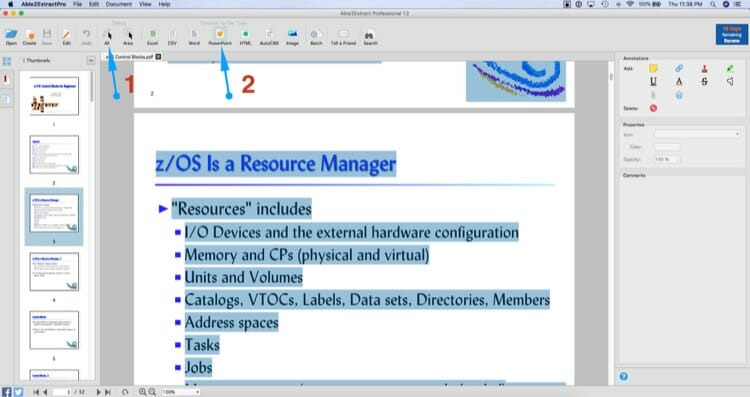This screenshot has height=397, width=750.
Task: Add the blue watermark annotation icon
Action: (x=679, y=95)
